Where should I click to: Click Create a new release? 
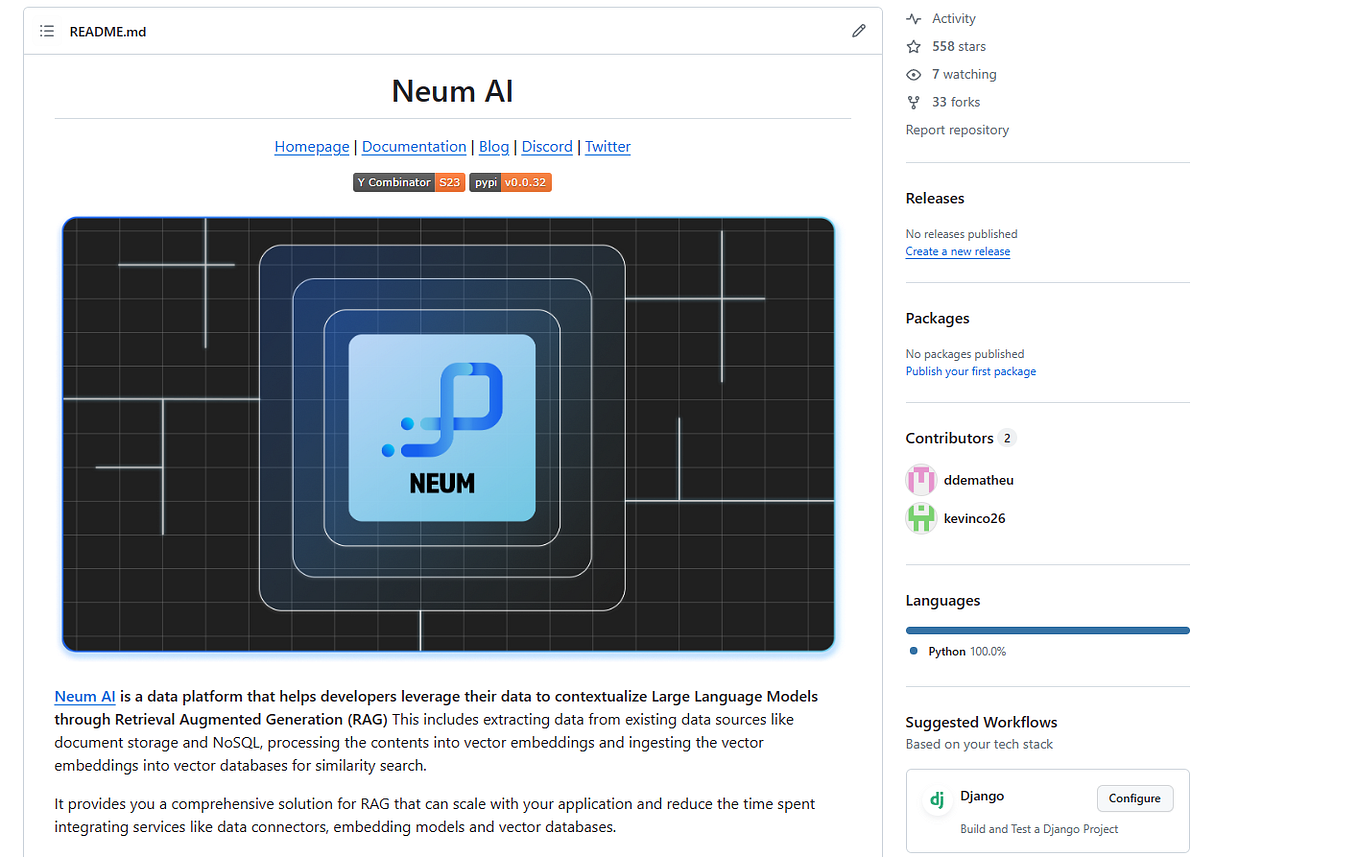[x=957, y=251]
